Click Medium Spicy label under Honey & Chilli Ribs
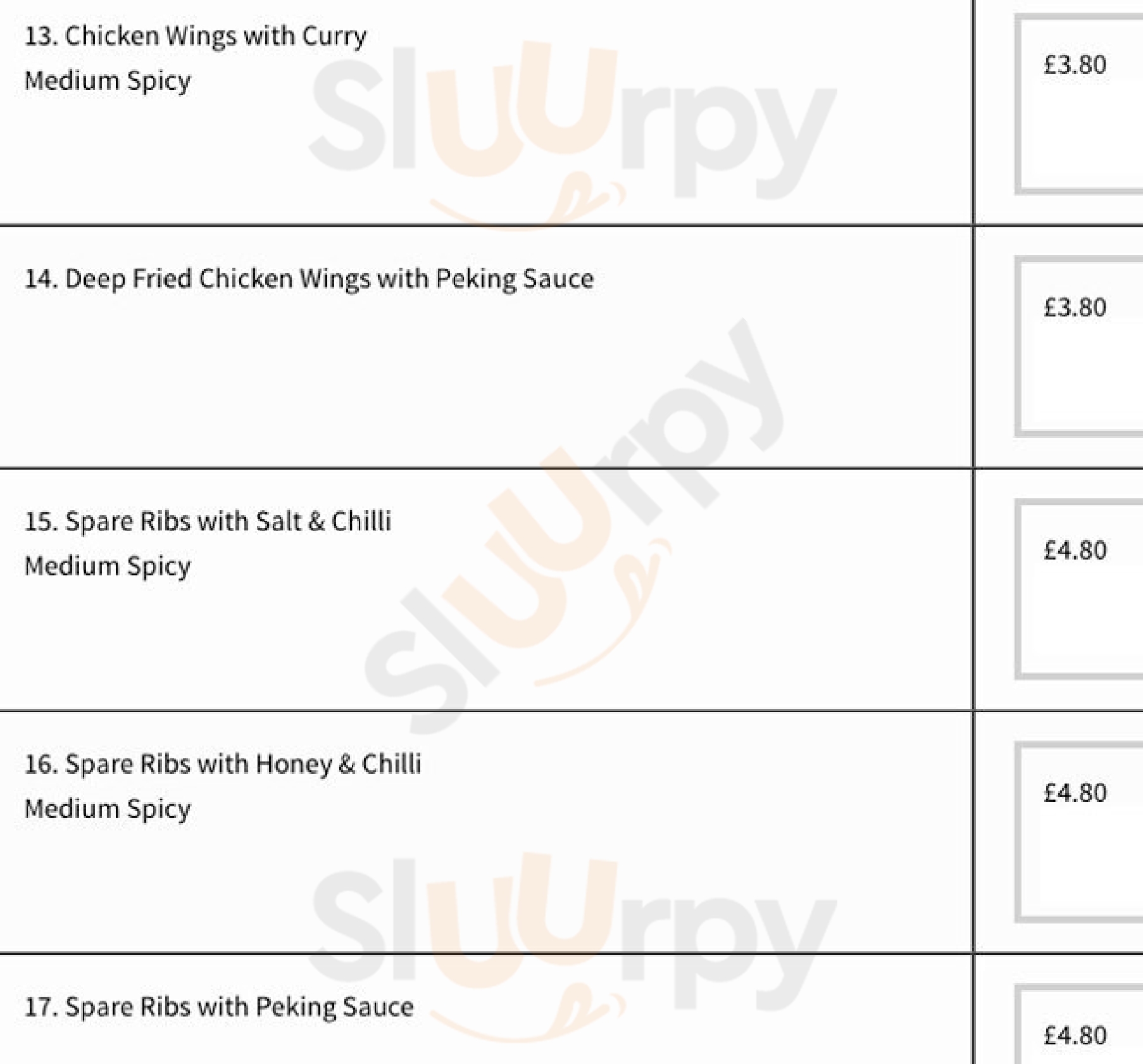1143x1064 pixels. [x=108, y=809]
